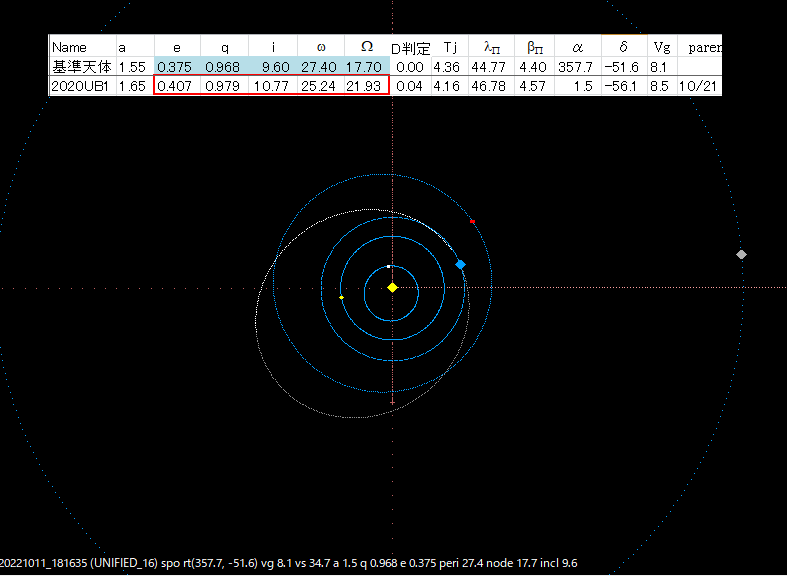Click the 8.5 Vg cell
The height and width of the screenshot is (576, 787).
point(662,86)
